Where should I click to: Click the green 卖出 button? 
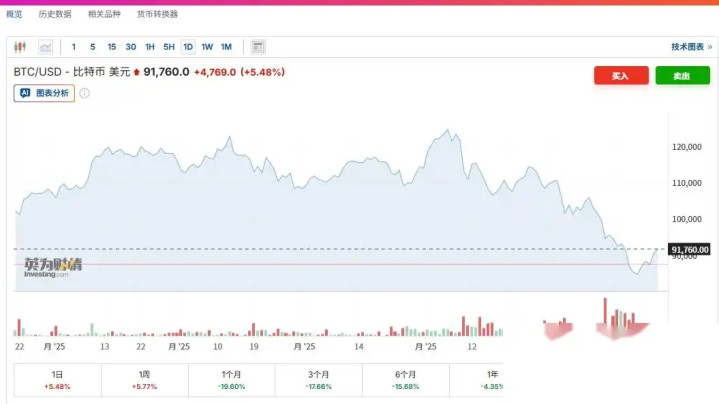(682, 76)
